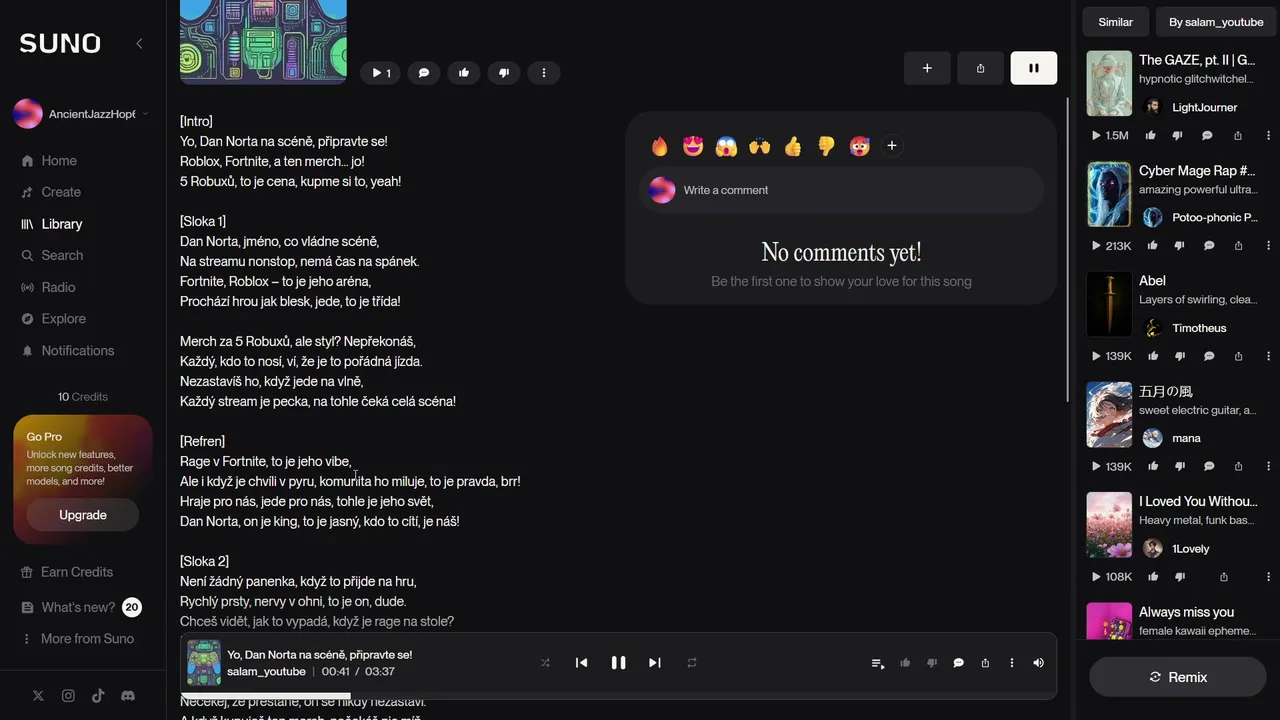Seek on the player progress bar
1280x720 pixels.
[x=618, y=695]
